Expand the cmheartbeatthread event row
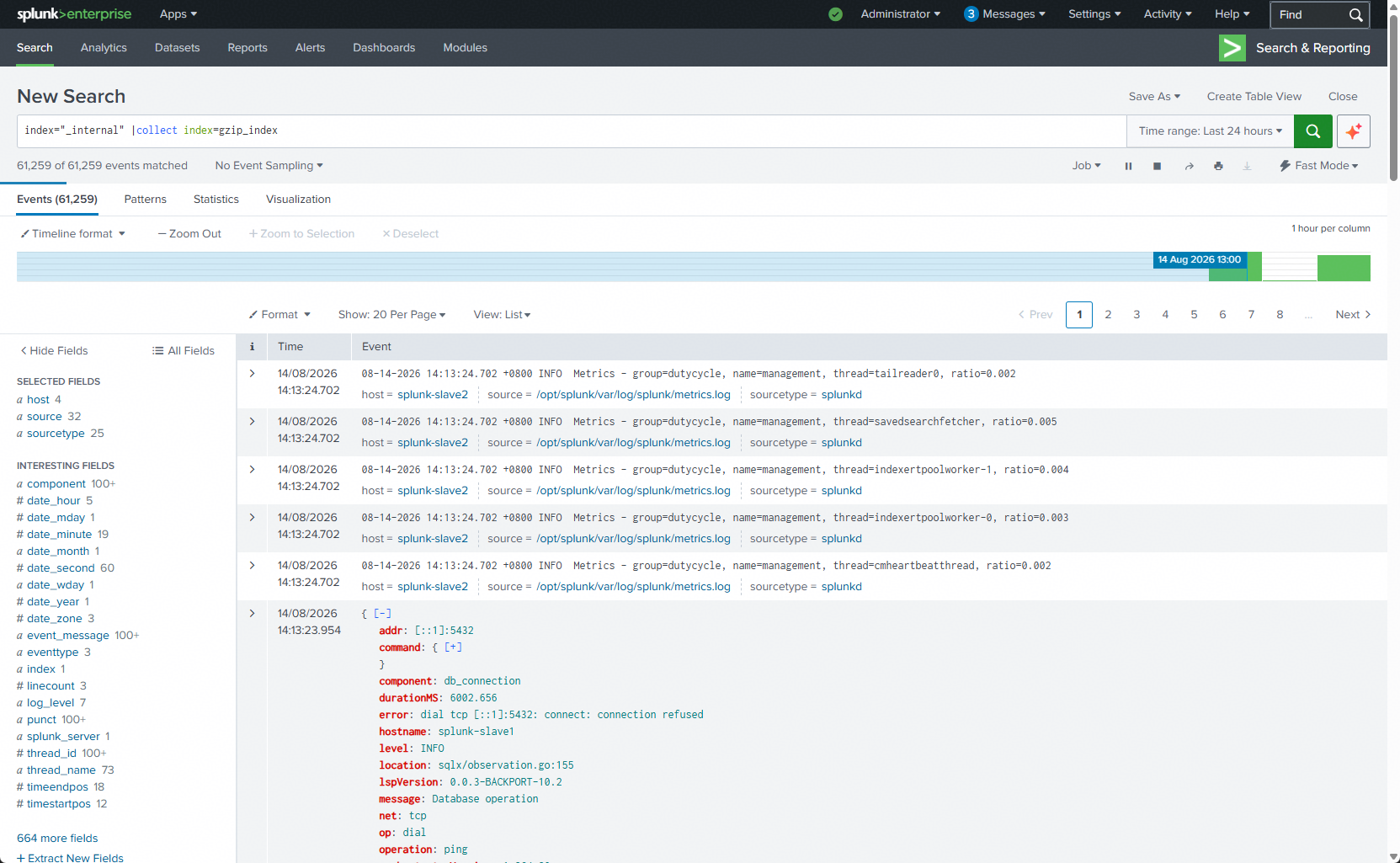The height and width of the screenshot is (863, 1400). pos(252,565)
